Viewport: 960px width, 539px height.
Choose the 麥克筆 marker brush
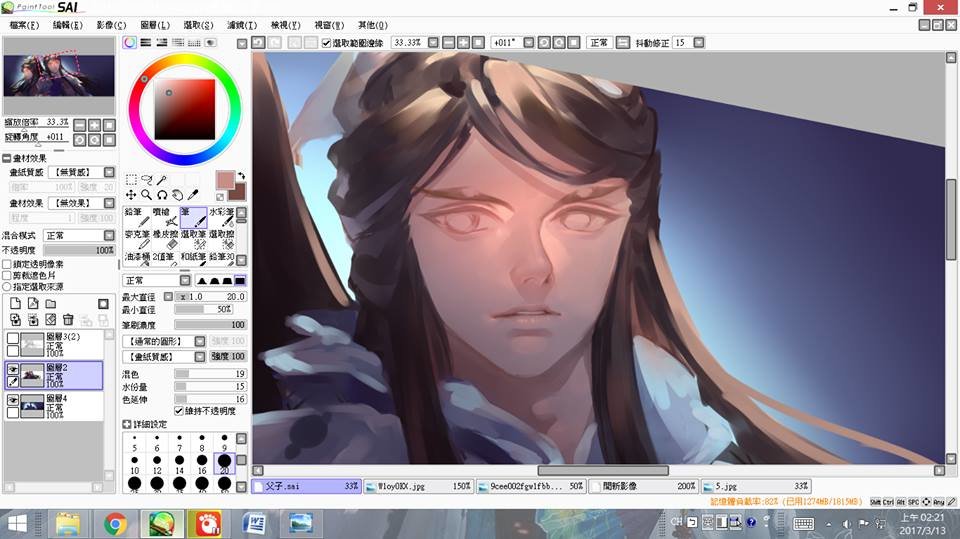coord(137,239)
